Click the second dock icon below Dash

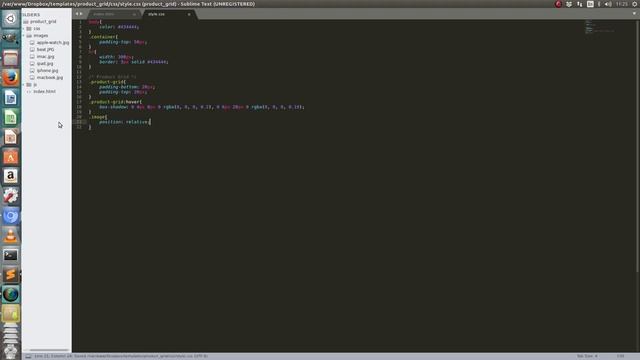(x=11, y=38)
